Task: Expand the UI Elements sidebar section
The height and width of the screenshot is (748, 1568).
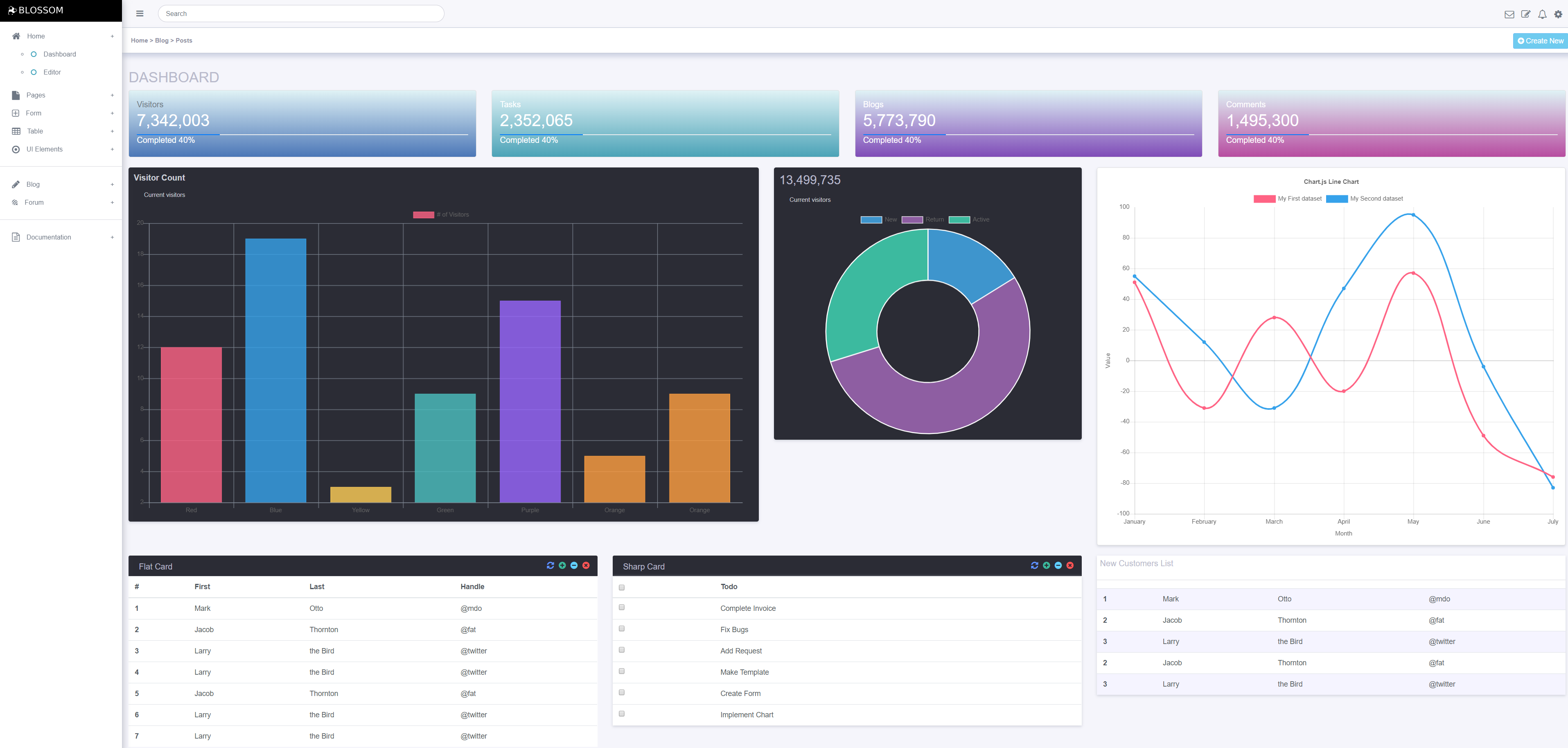Action: pyautogui.click(x=112, y=149)
